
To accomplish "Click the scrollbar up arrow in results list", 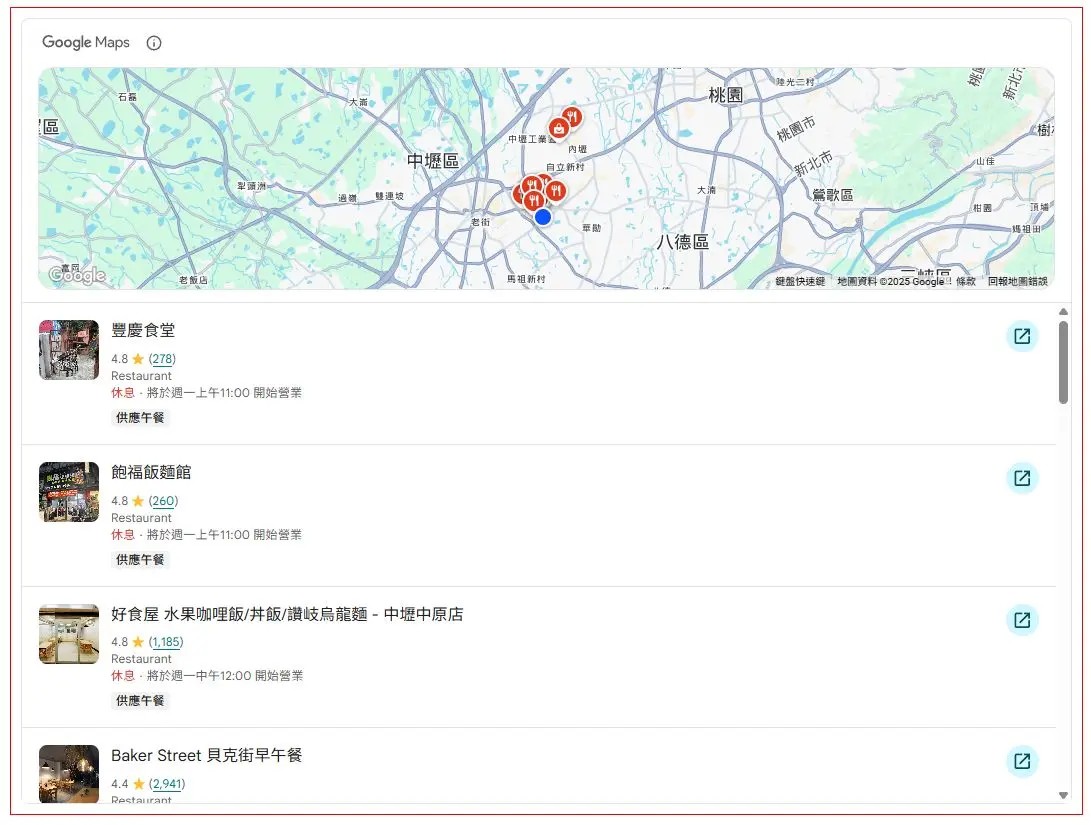I will (1063, 312).
